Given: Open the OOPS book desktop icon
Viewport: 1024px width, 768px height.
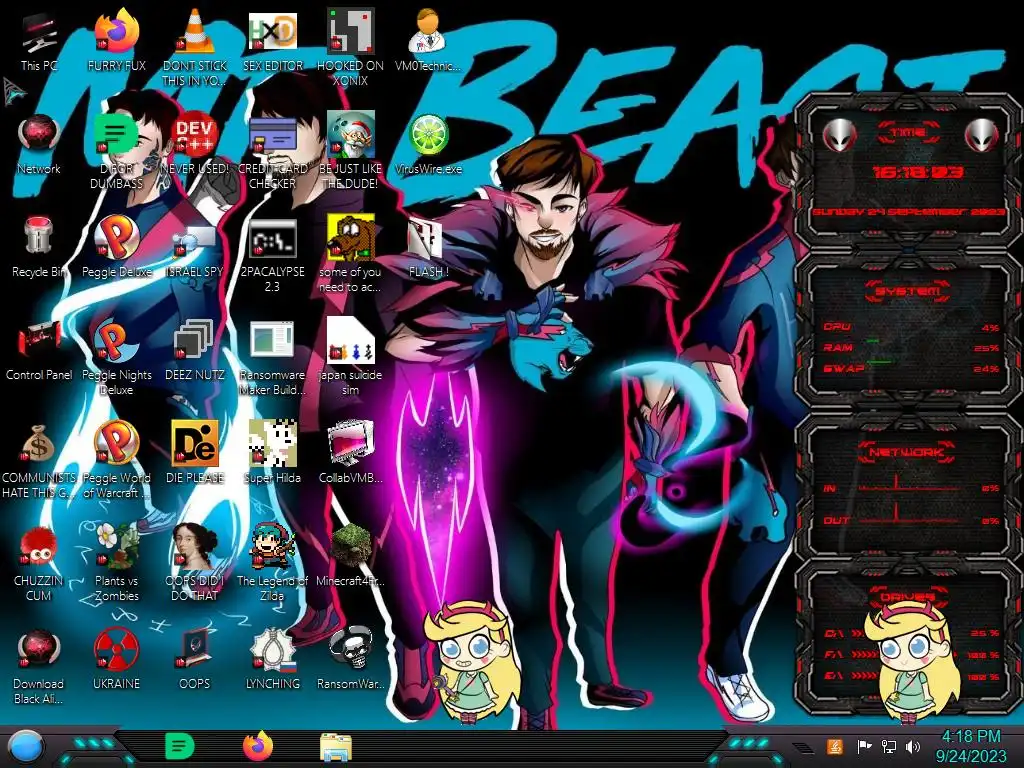Looking at the screenshot, I should click(195, 649).
